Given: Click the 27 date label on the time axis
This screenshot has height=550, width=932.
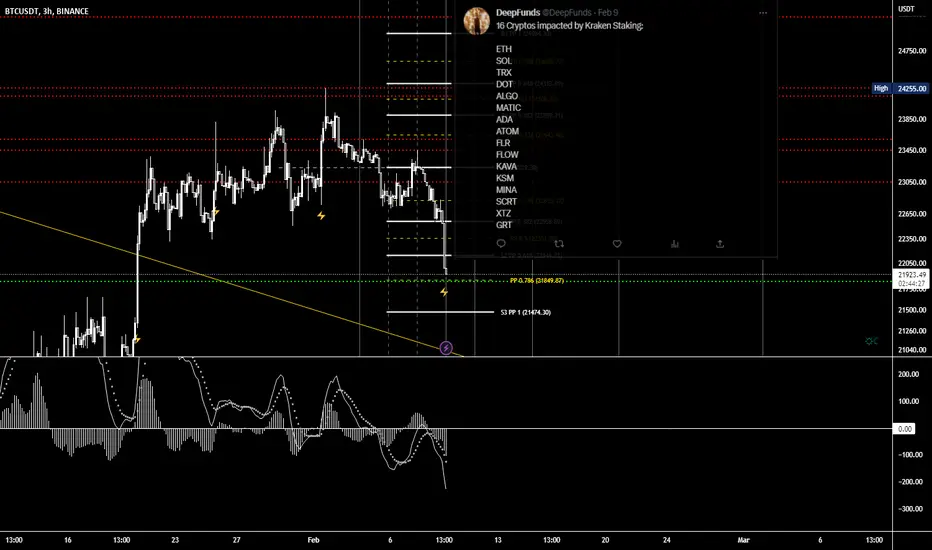Looking at the screenshot, I should (x=237, y=540).
